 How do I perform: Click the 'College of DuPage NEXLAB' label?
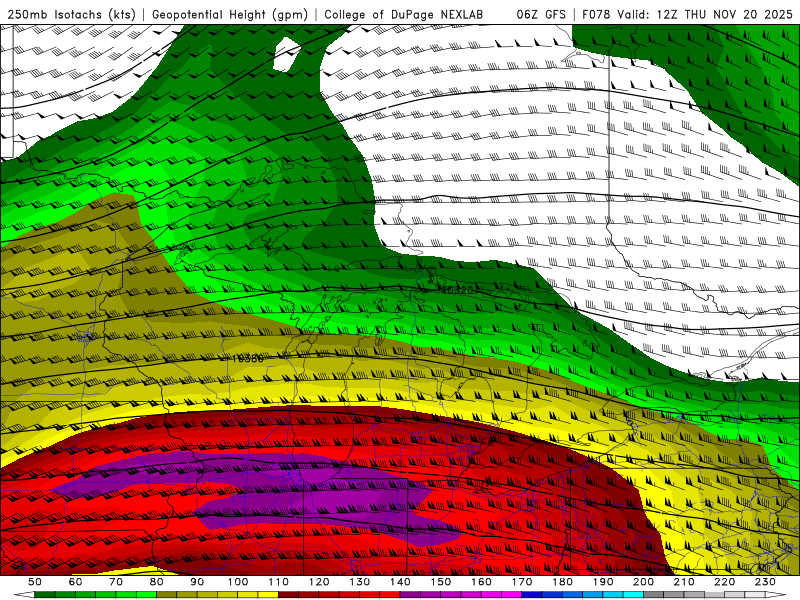click(403, 14)
